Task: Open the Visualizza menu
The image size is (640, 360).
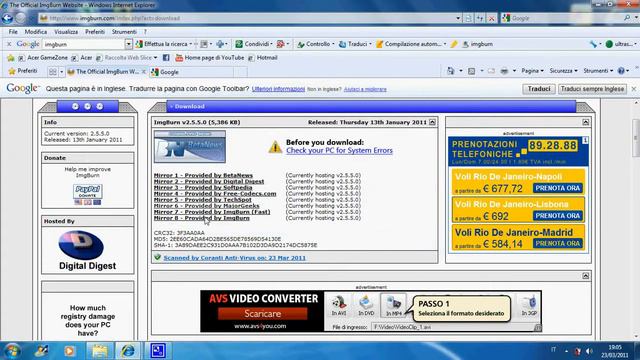Action: [66, 32]
